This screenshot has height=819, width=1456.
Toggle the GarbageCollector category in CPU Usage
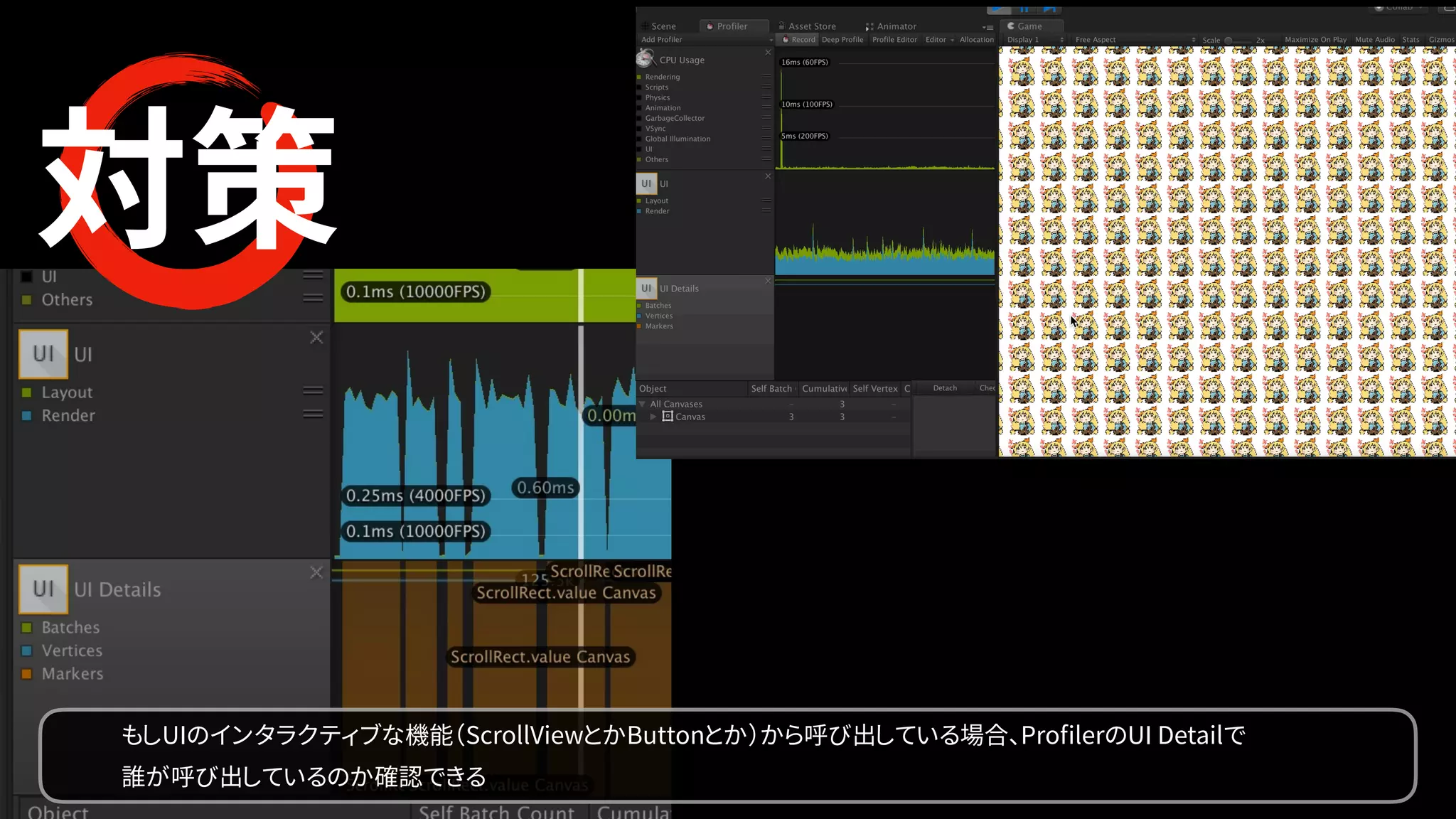[x=640, y=118]
